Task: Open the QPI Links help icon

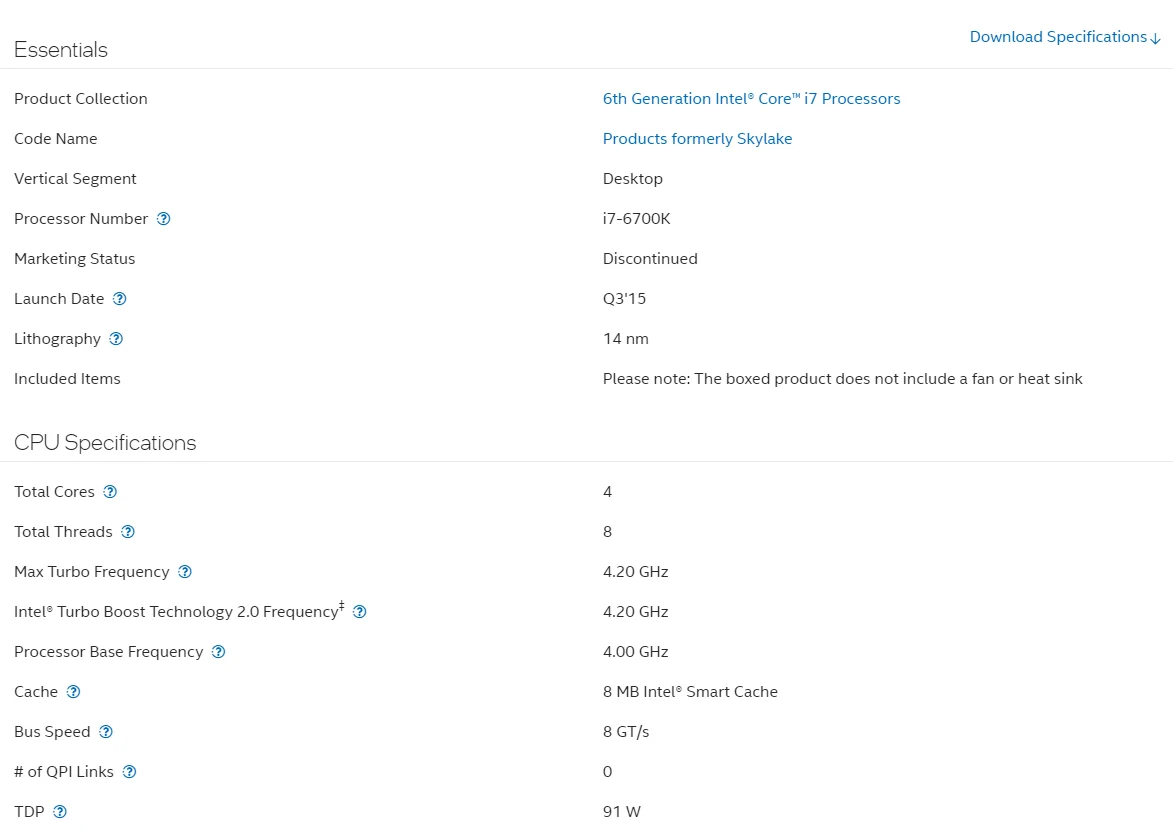Action: 129,772
